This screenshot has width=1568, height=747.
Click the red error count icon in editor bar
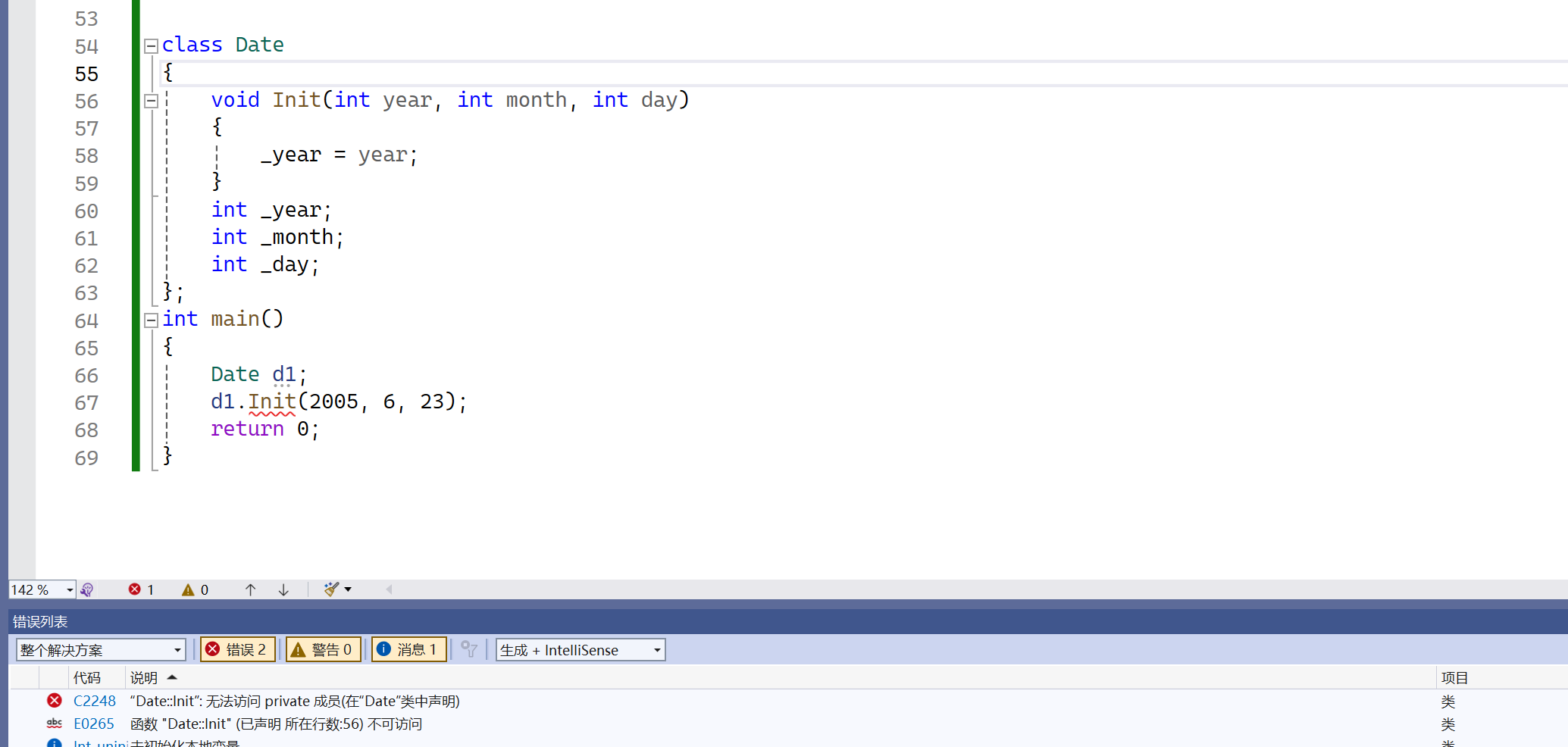tap(135, 589)
